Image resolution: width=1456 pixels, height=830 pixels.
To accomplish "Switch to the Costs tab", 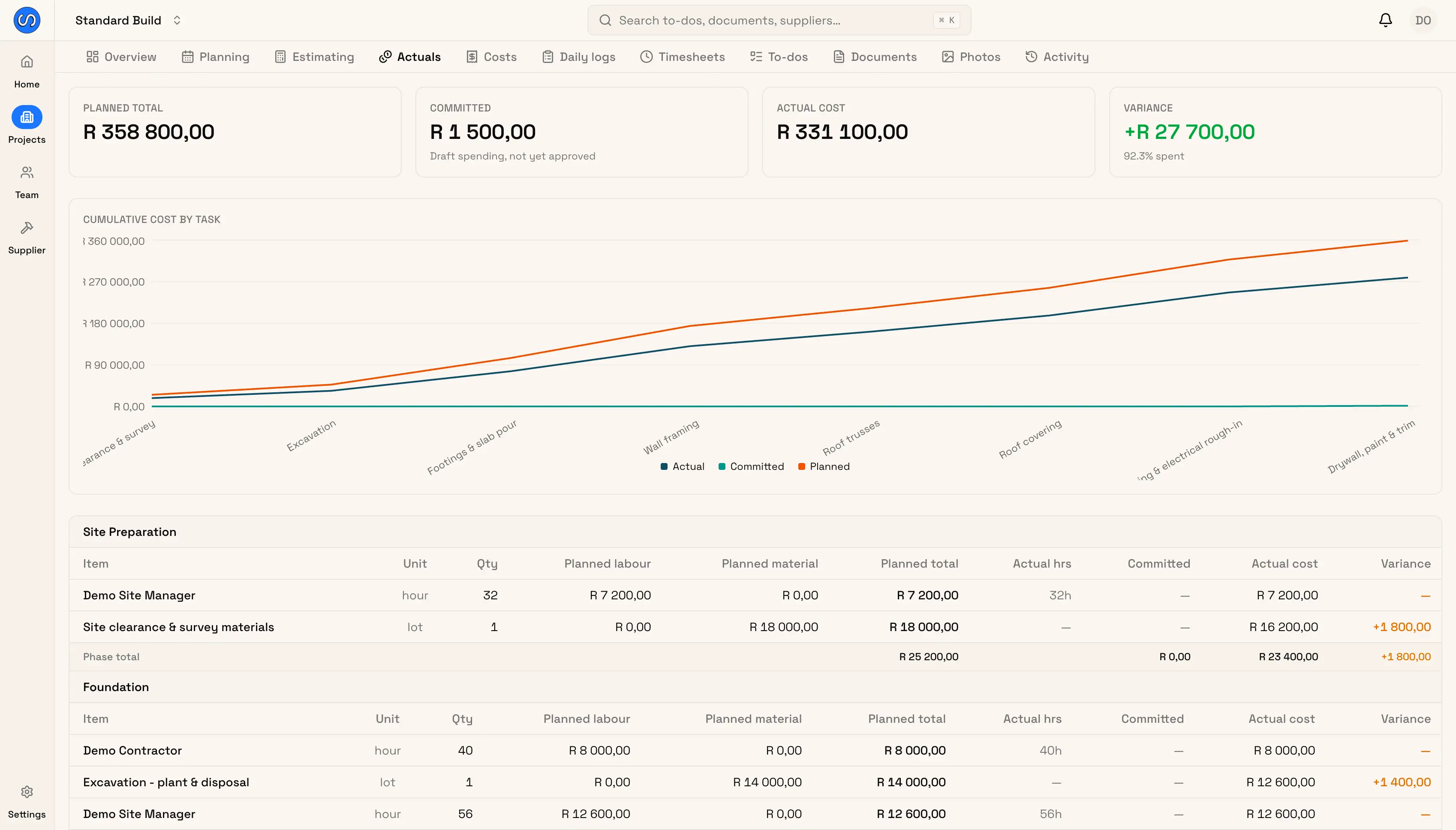I will [491, 57].
